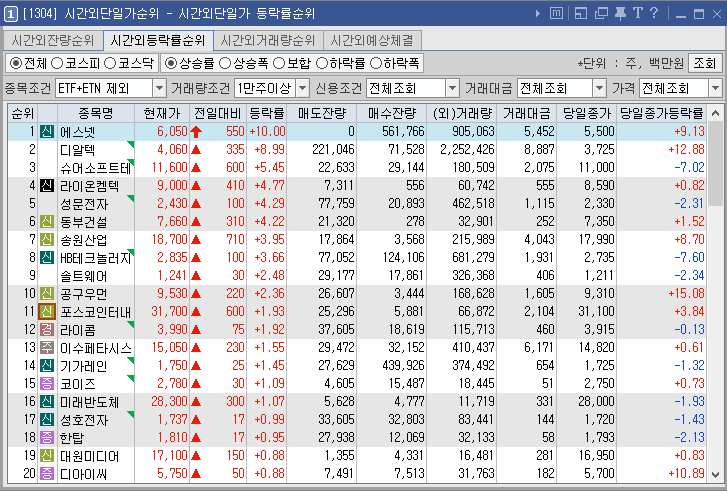Image resolution: width=727 pixels, height=491 pixels.
Task: Click the 증 badge next to 코이즈
Action: [46, 384]
